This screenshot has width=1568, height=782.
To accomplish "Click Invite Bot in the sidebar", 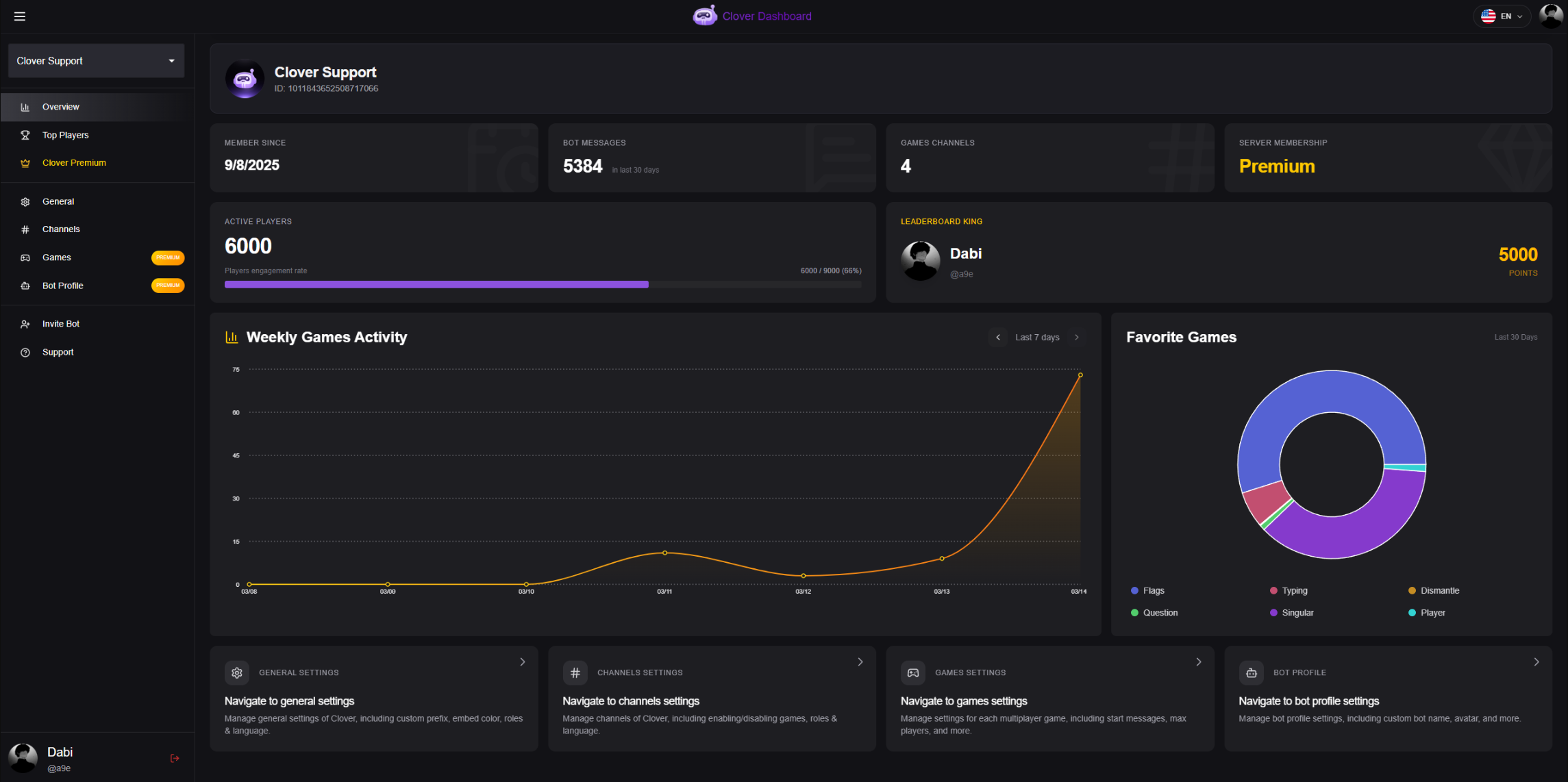I will coord(61,324).
